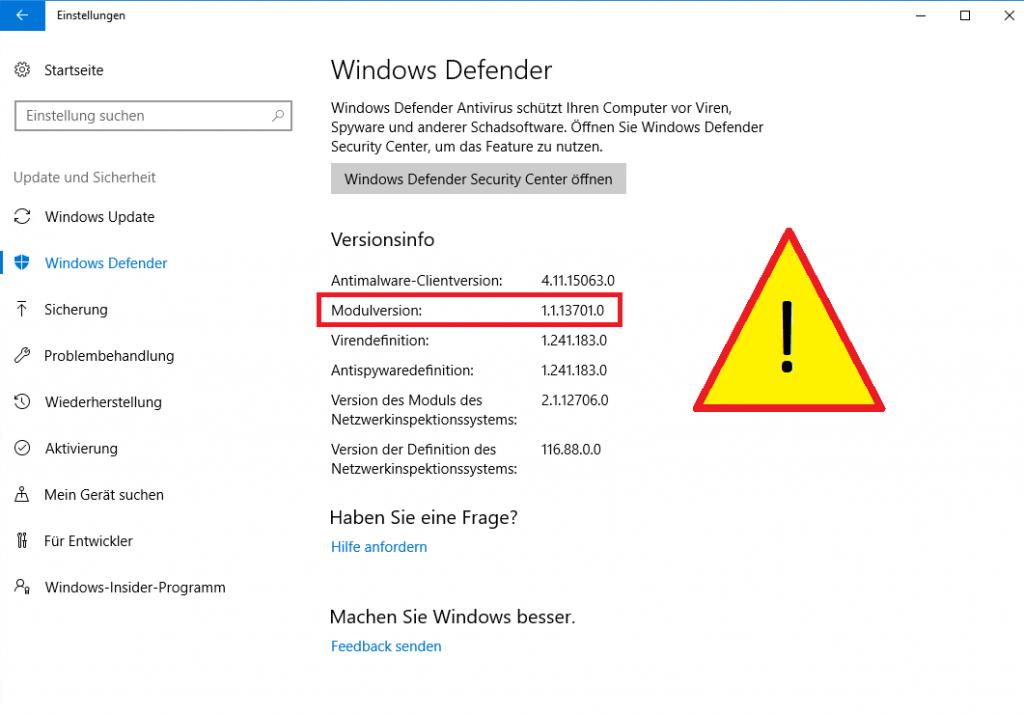Open Für Entwickler via its icon
This screenshot has height=714, width=1024.
(22, 540)
